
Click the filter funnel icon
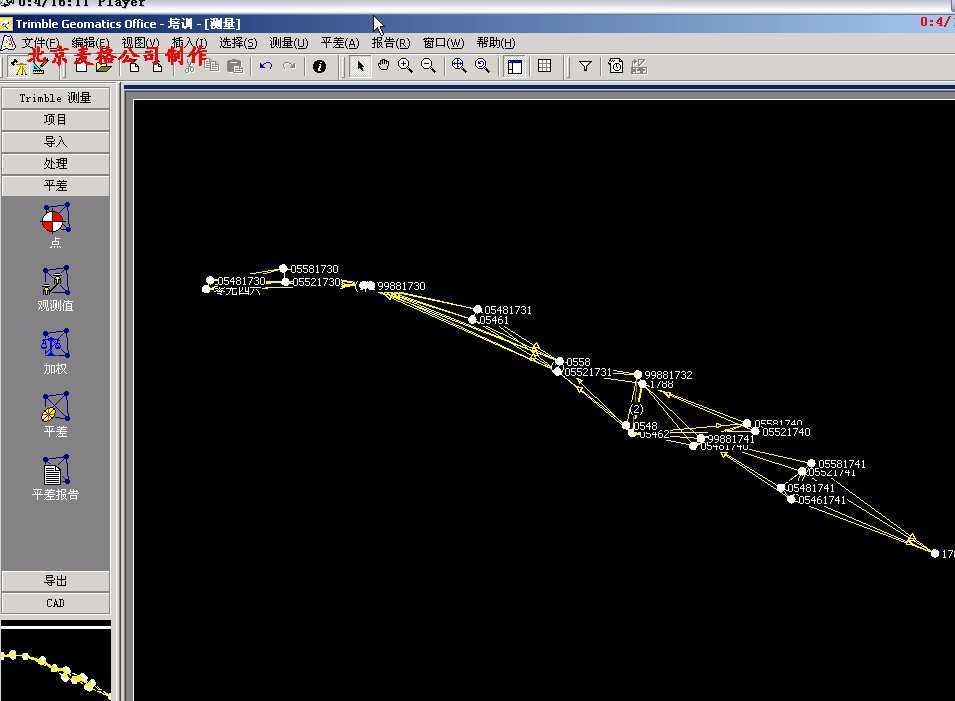tap(585, 66)
